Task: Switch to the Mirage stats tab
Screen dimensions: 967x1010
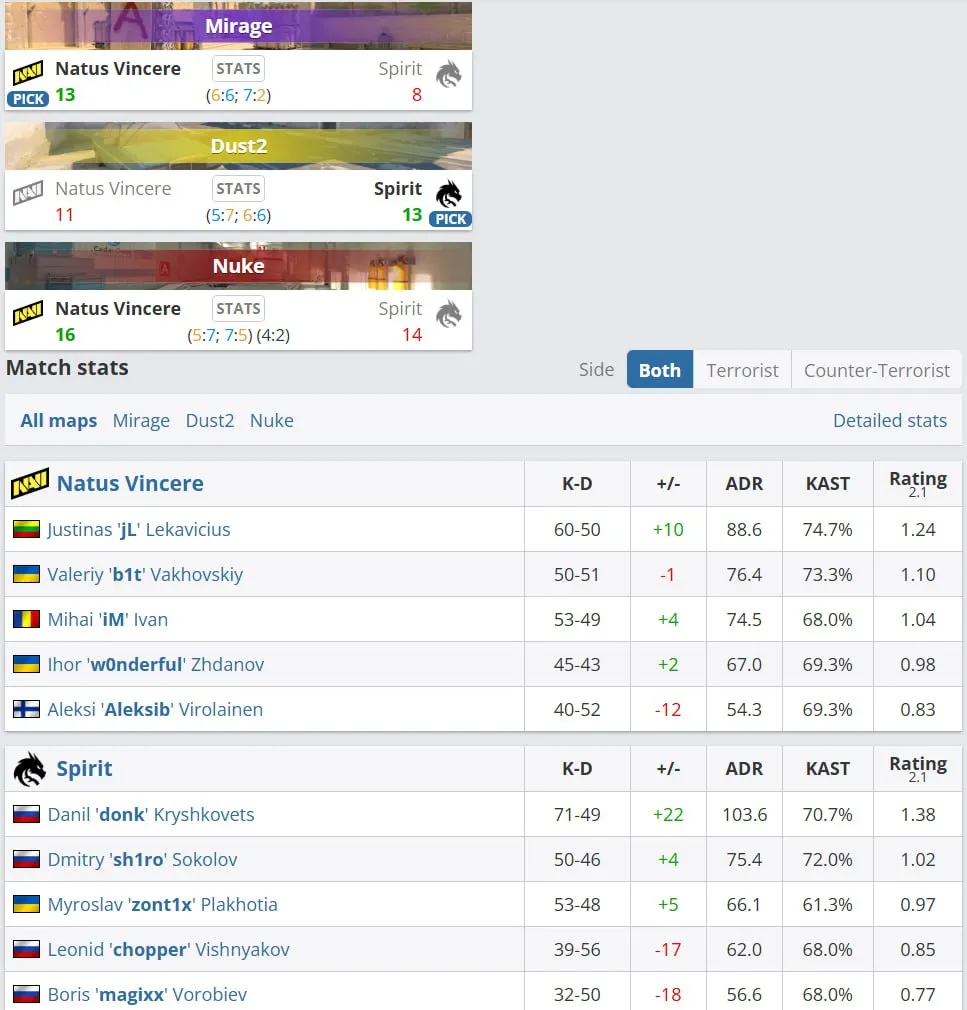Action: 141,421
